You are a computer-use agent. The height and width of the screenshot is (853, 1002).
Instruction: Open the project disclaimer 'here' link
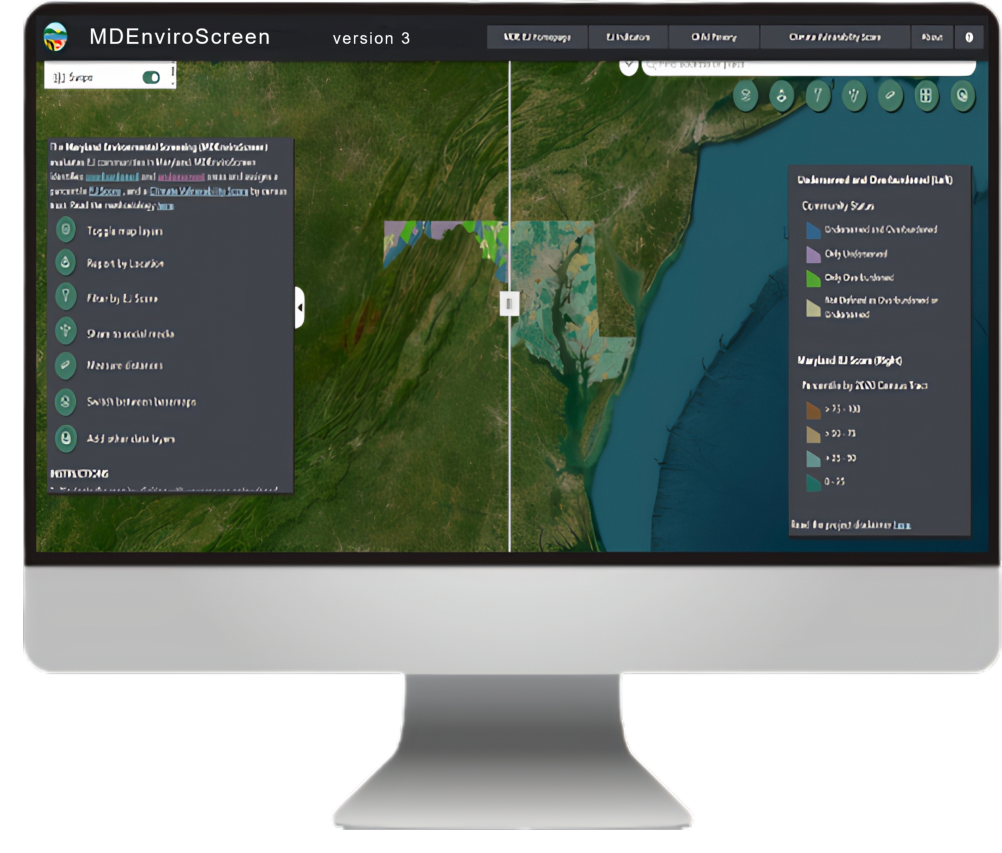click(902, 524)
